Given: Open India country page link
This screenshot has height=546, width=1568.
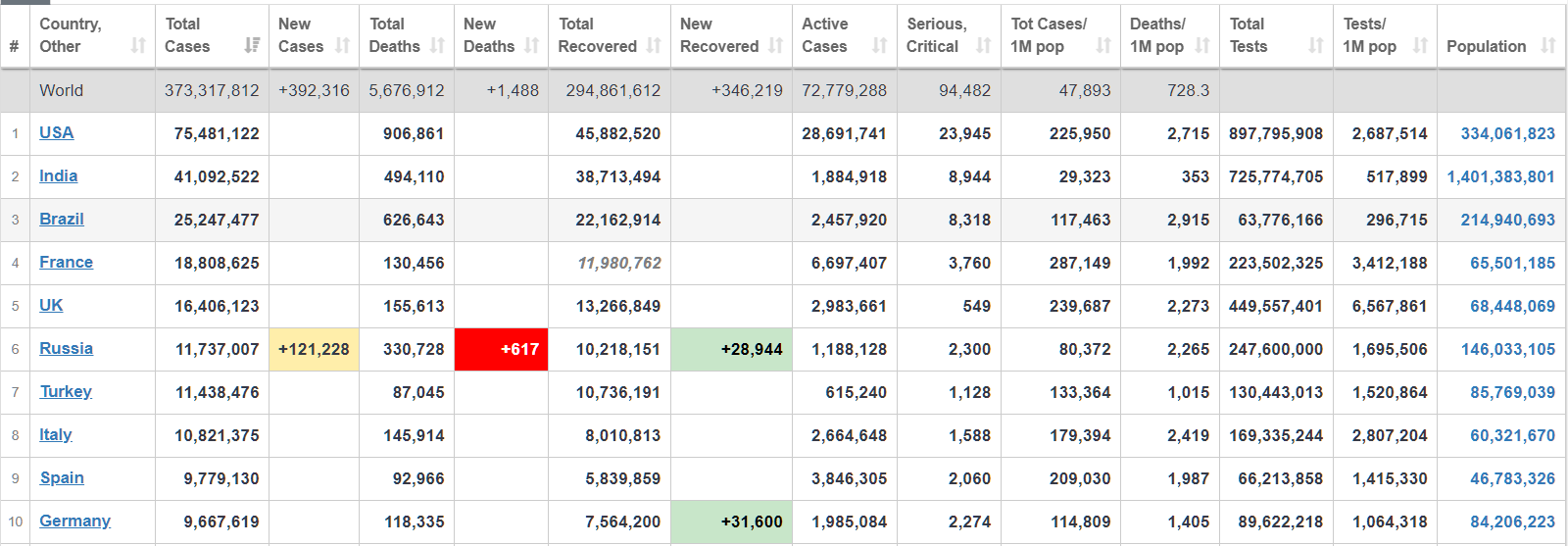Looking at the screenshot, I should tap(59, 175).
